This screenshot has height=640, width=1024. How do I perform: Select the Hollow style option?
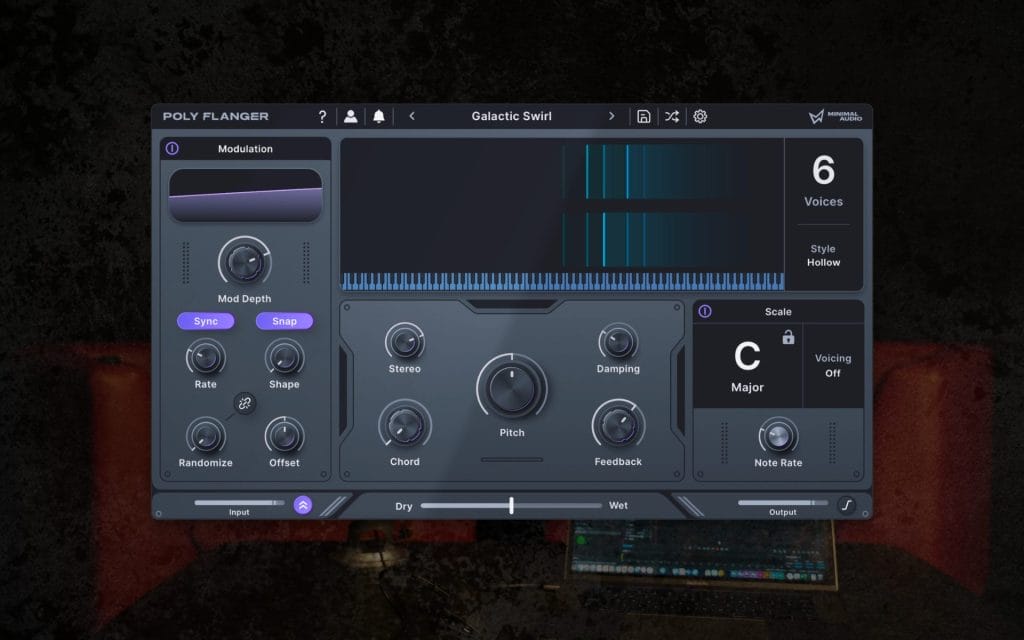tap(823, 256)
